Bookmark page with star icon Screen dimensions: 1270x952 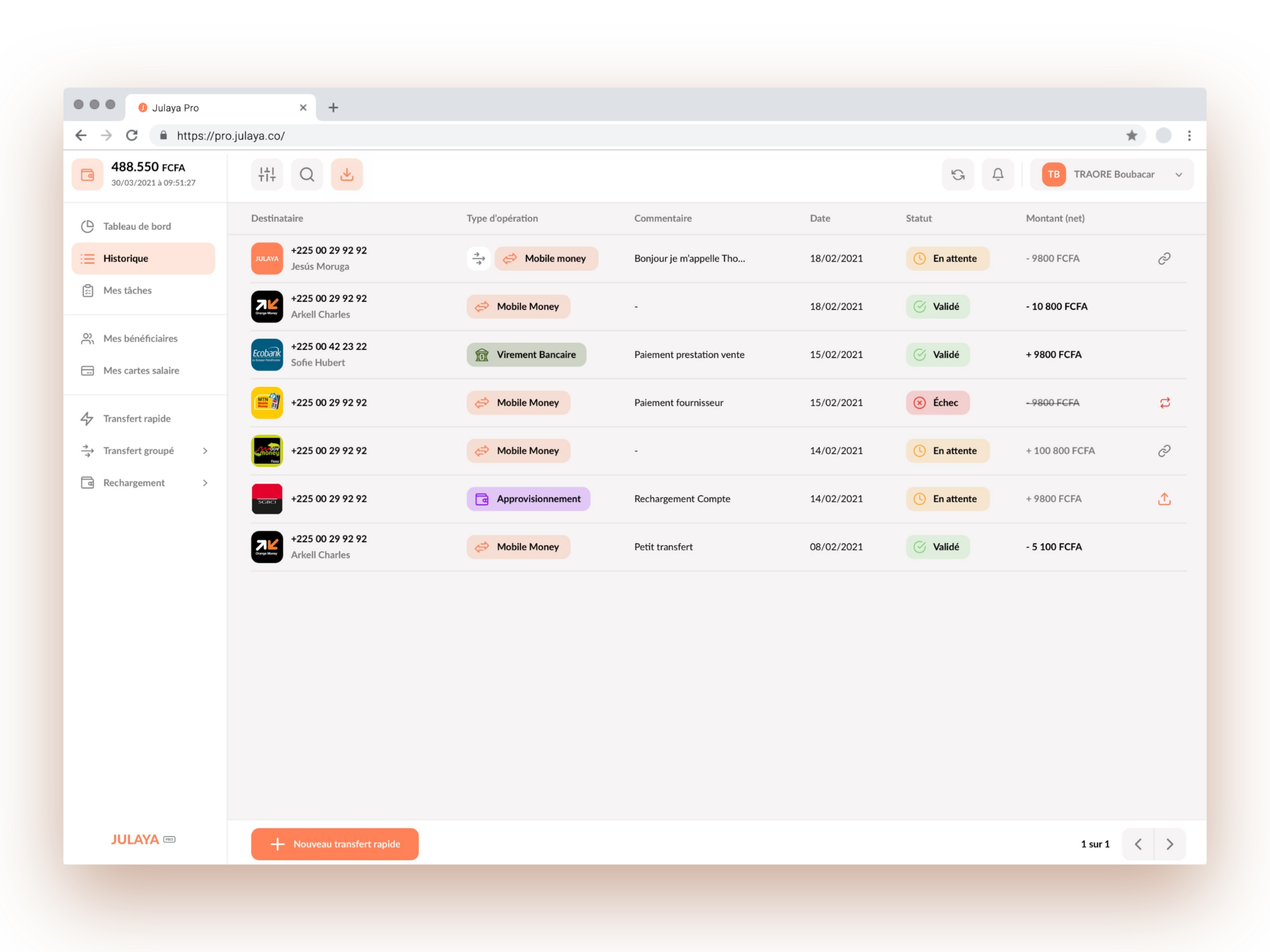(x=1131, y=136)
